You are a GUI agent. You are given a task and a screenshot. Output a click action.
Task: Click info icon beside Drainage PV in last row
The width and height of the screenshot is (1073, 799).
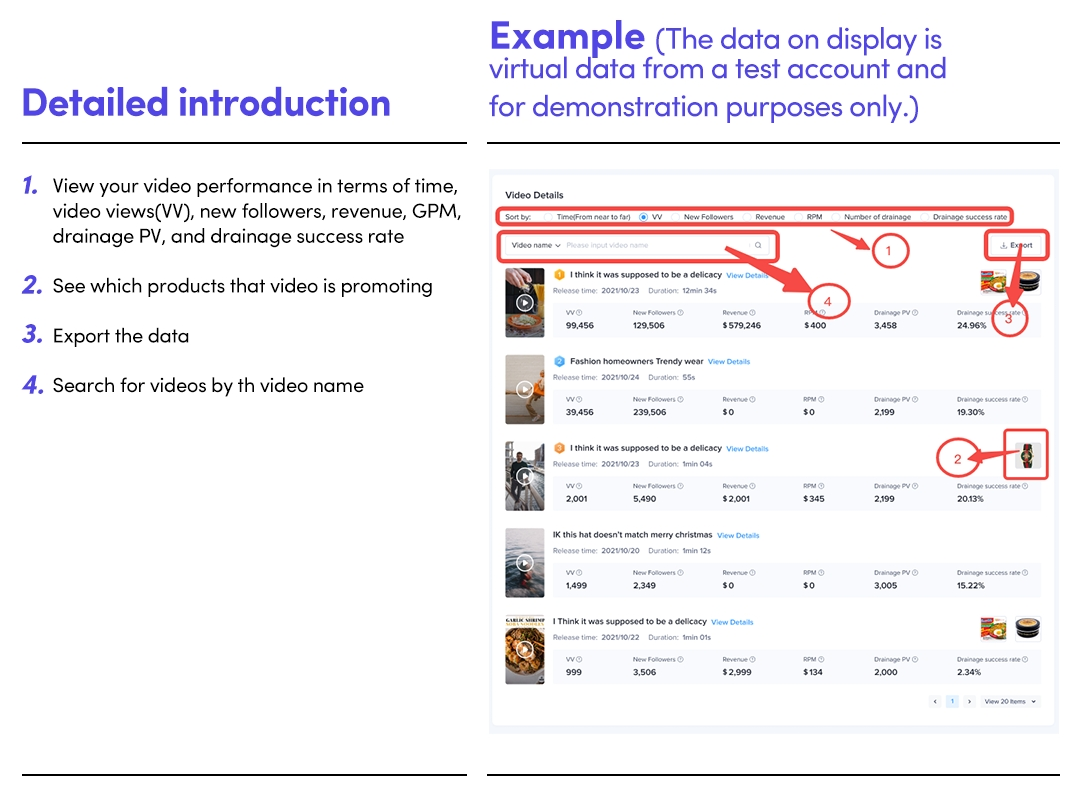coord(914,660)
